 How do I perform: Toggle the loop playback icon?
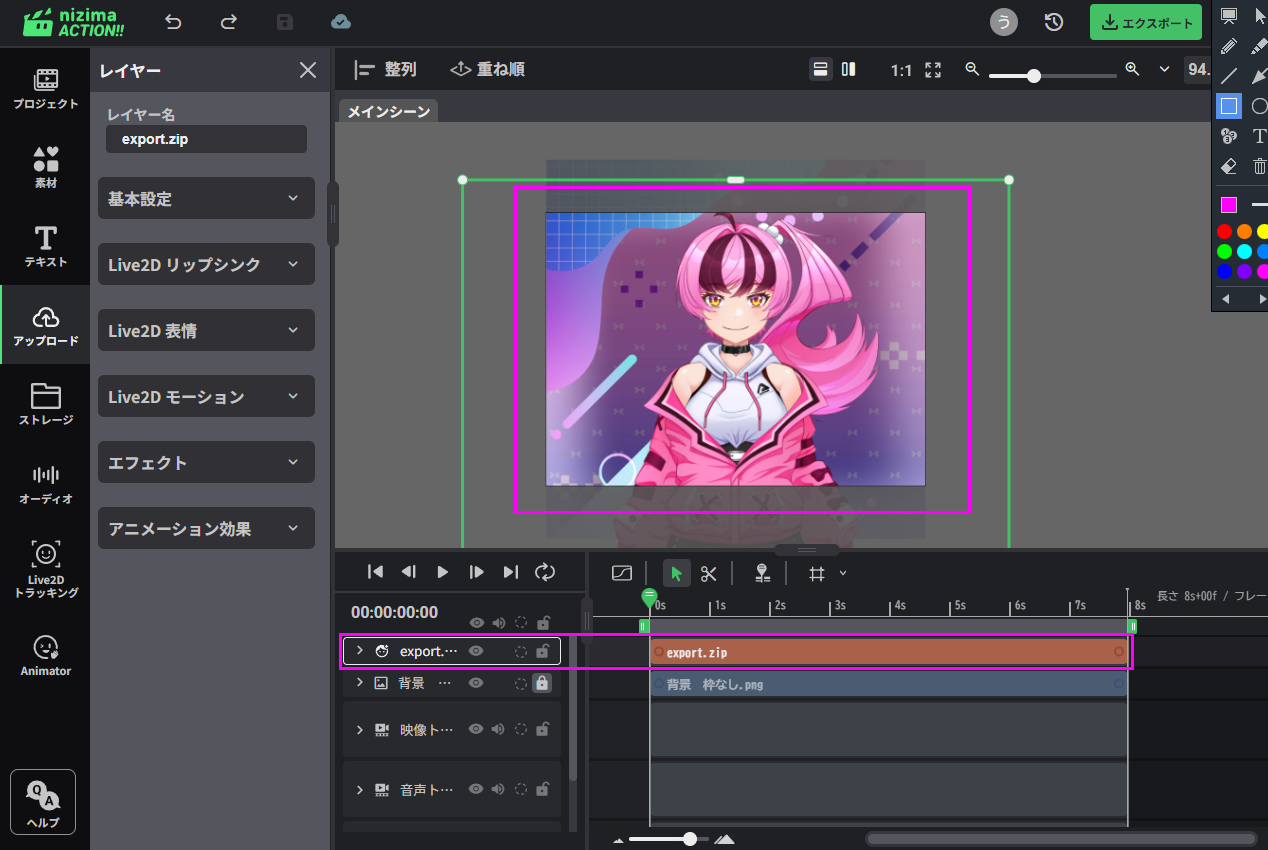tap(545, 572)
